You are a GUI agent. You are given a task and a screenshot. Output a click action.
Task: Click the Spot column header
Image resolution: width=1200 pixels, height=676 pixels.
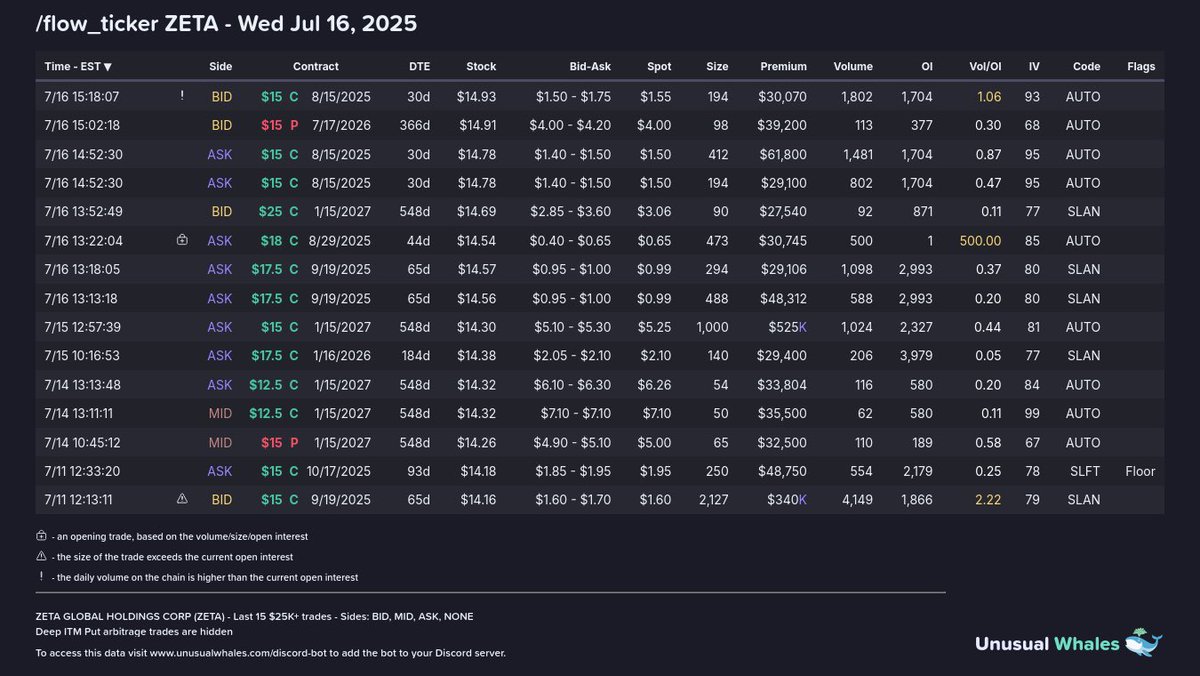point(659,67)
